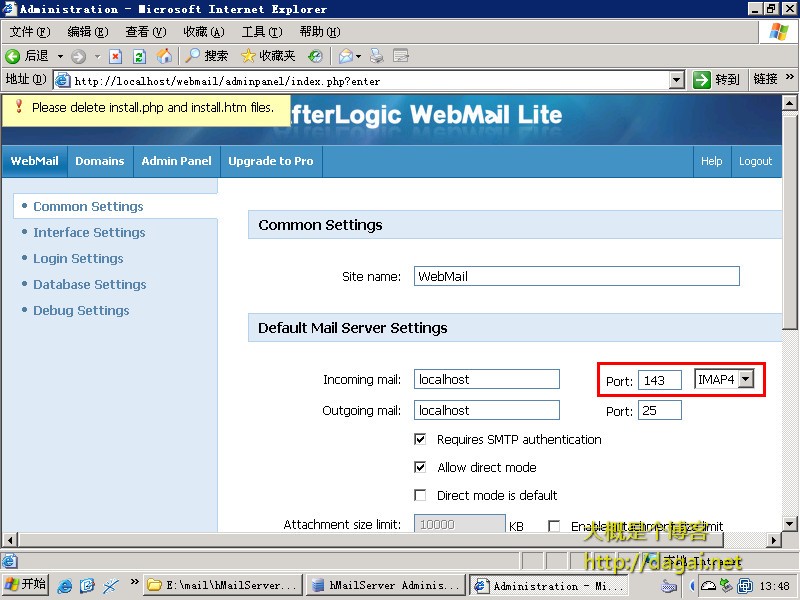The width and height of the screenshot is (800, 600).
Task: Click the Refresh page icon
Action: [139, 56]
